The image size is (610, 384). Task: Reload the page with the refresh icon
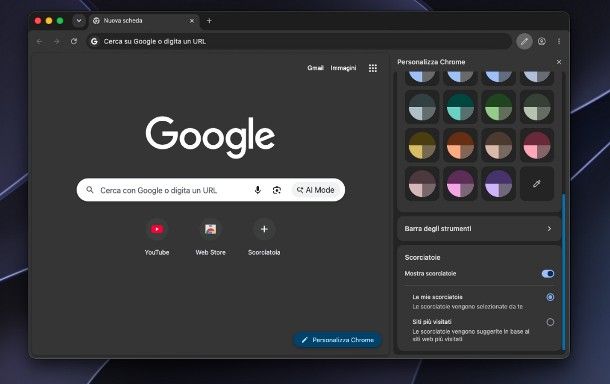point(74,41)
